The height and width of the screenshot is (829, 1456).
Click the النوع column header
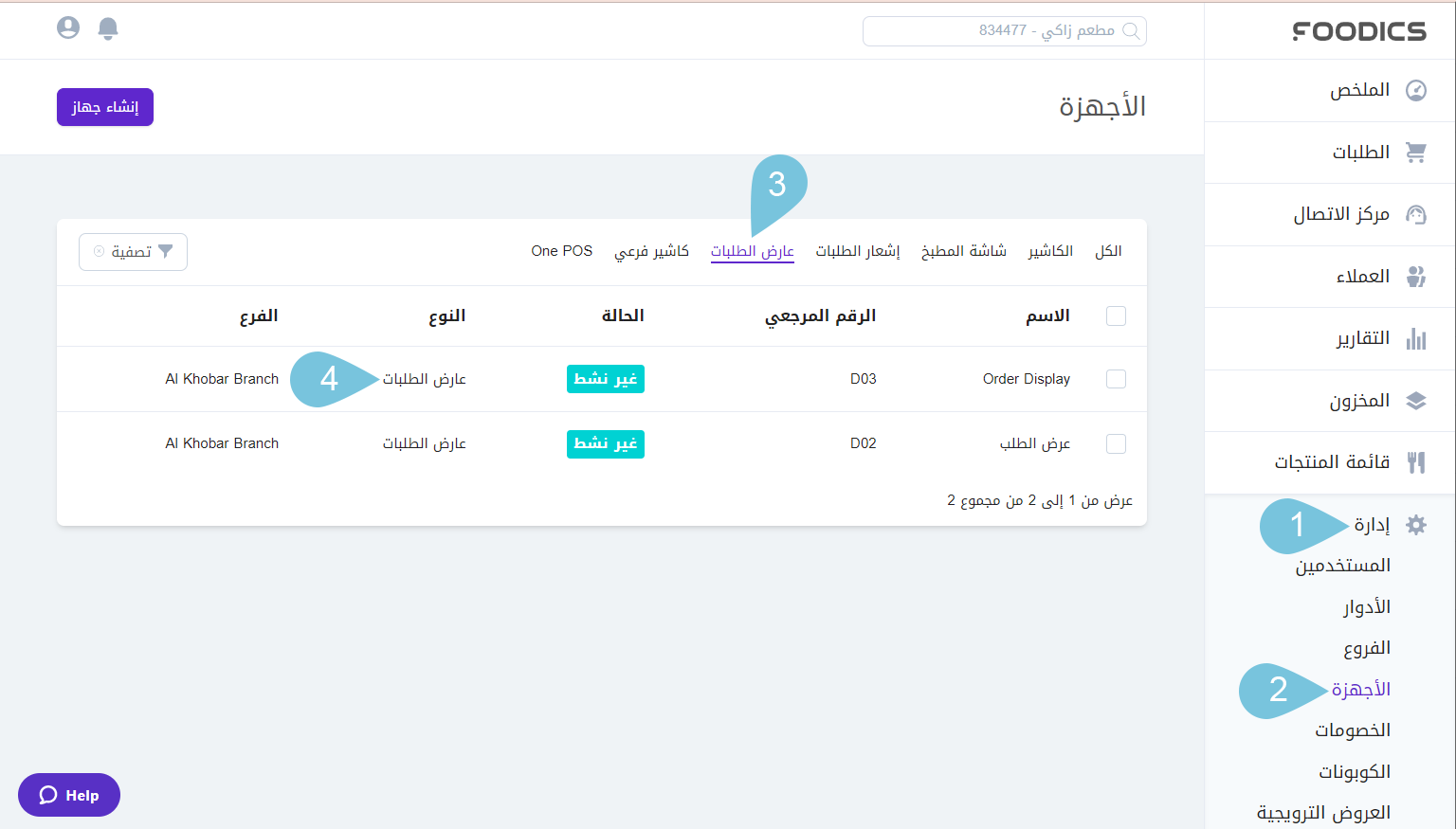tap(446, 315)
